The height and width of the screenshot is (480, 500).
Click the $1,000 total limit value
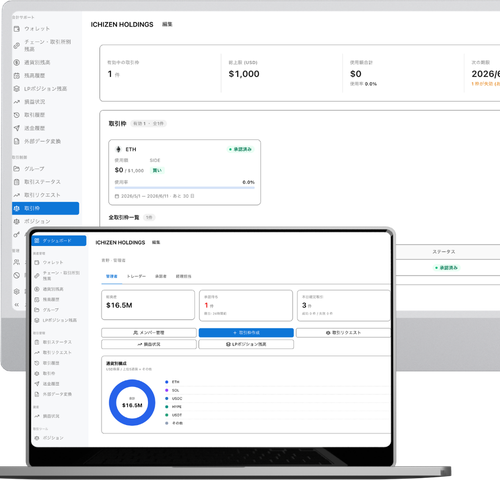pos(244,74)
